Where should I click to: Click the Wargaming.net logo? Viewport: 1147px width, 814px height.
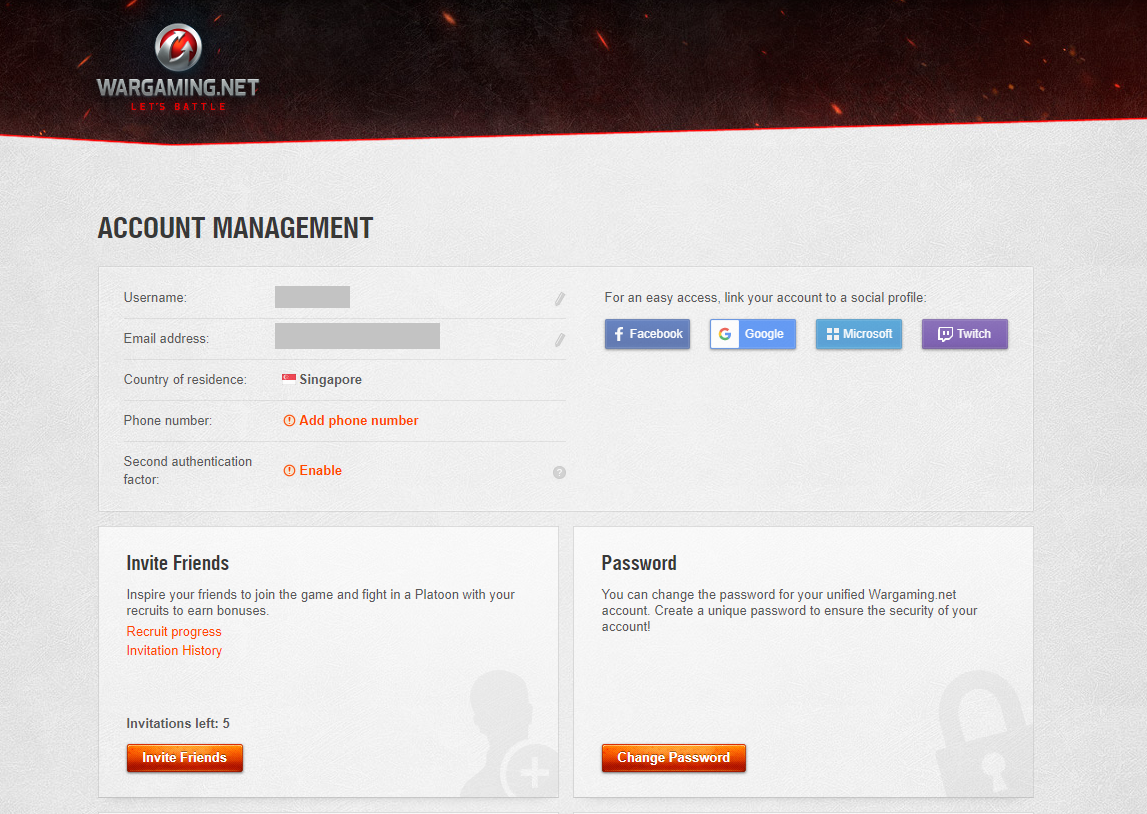[178, 68]
